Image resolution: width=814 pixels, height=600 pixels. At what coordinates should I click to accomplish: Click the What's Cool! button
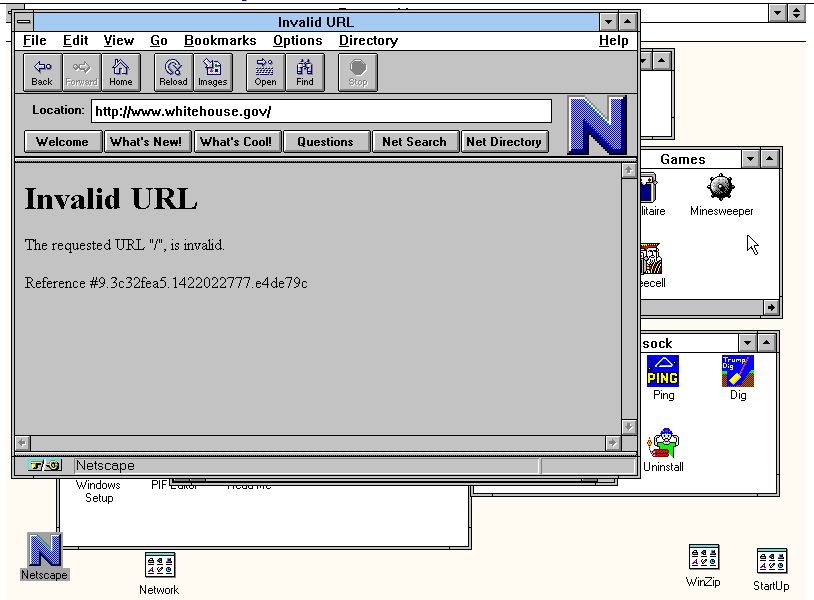(x=237, y=142)
